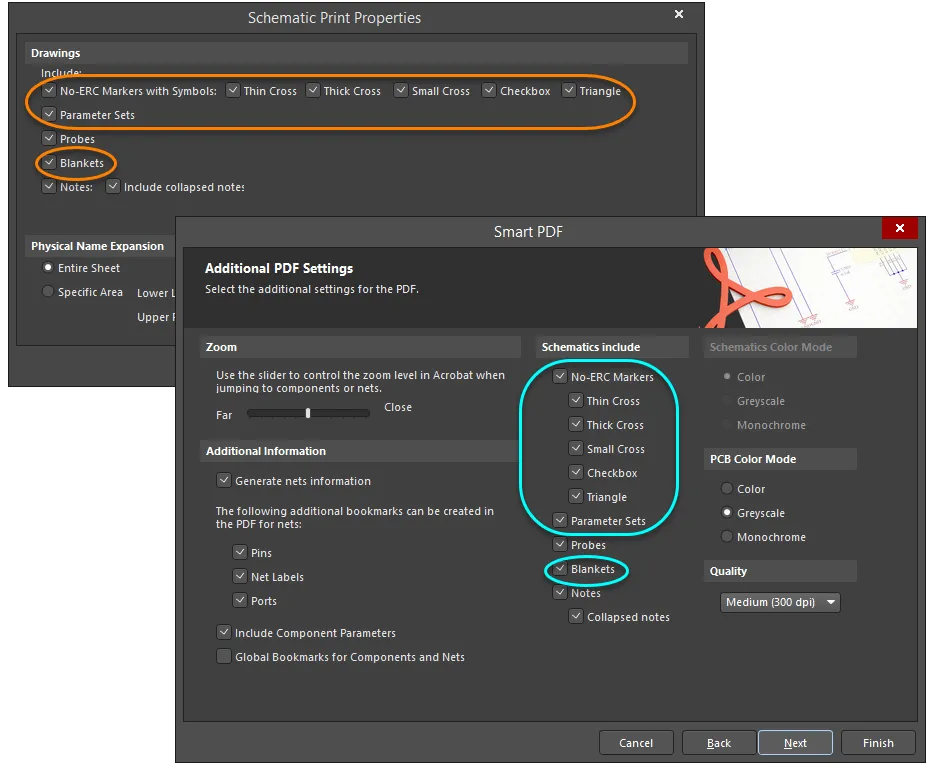Toggle Thick Cross in Smart PDF
Screen dimensions: 936x770
tap(576, 424)
